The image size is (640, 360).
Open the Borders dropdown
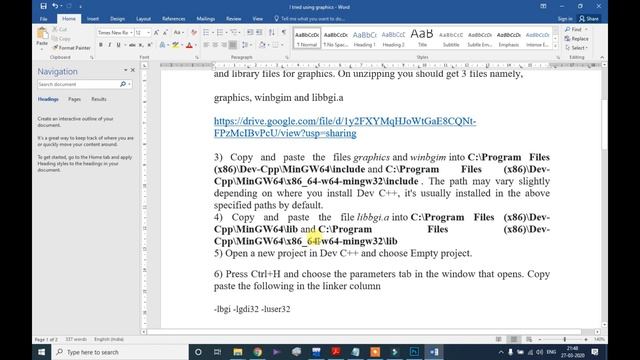[x=282, y=45]
